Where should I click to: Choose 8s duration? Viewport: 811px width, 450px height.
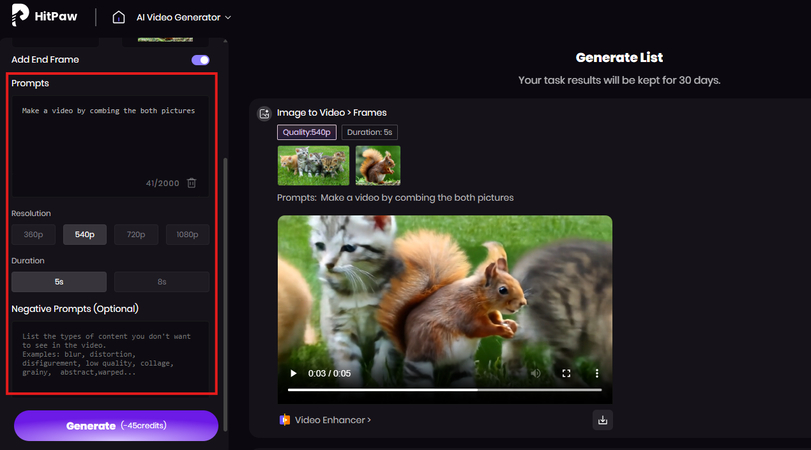point(161,282)
